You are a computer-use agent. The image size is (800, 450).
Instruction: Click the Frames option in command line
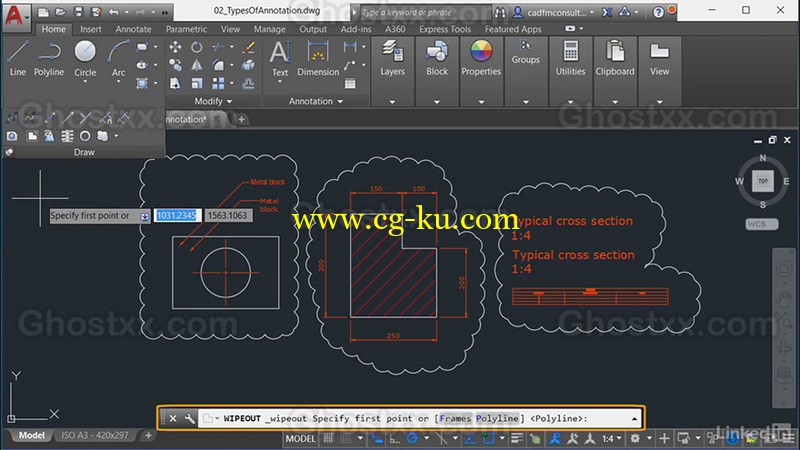tap(455, 418)
